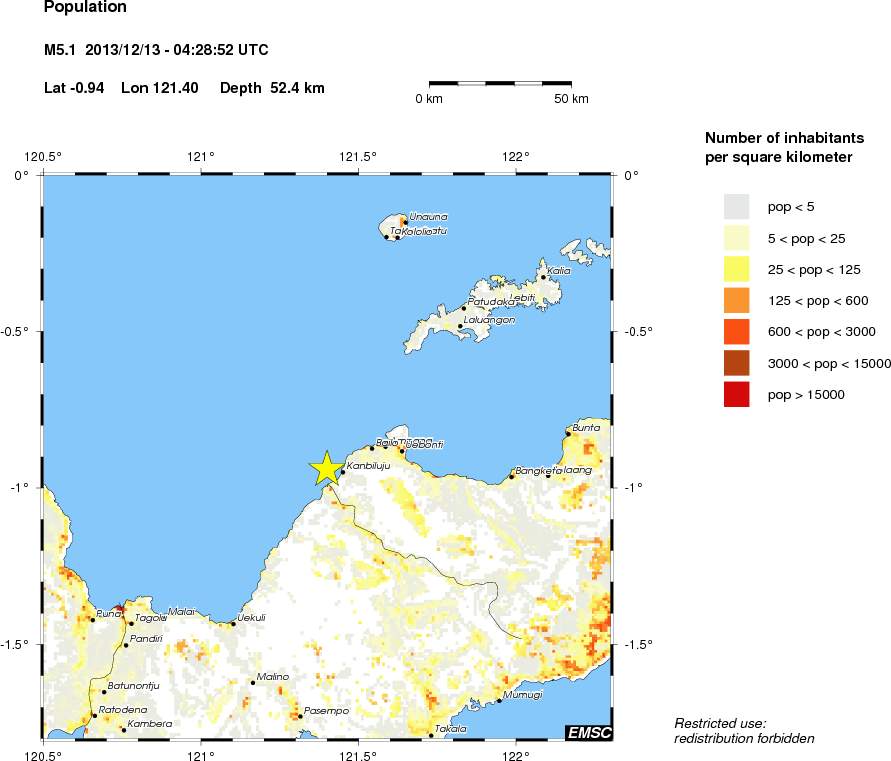
Task: Click the '2013/12/13 - 04:28:52 UTC' timestamp
Action: 177,50
